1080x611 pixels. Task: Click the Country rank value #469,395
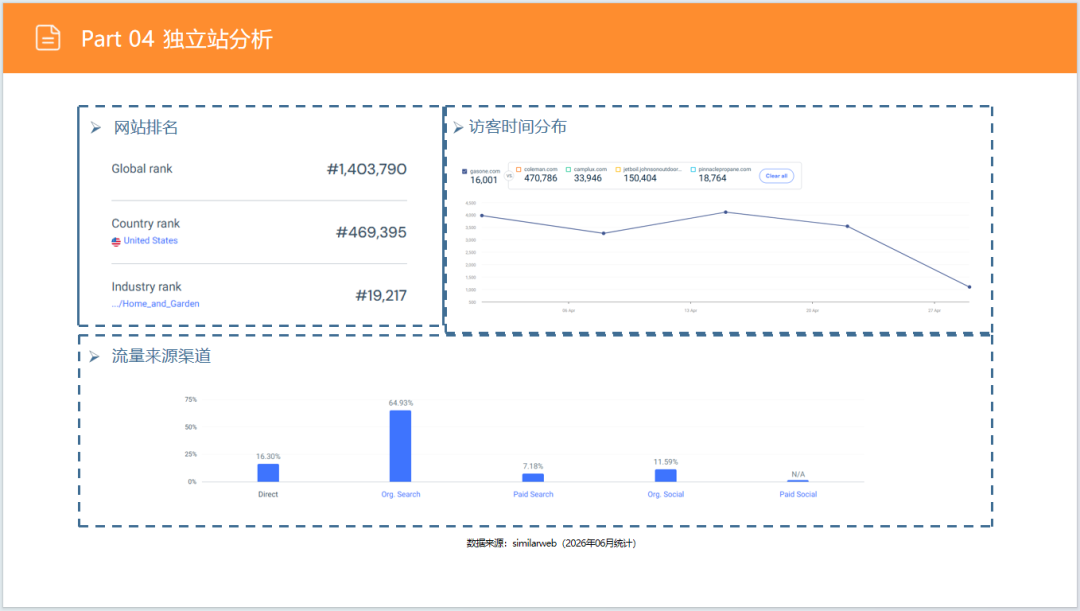click(371, 233)
